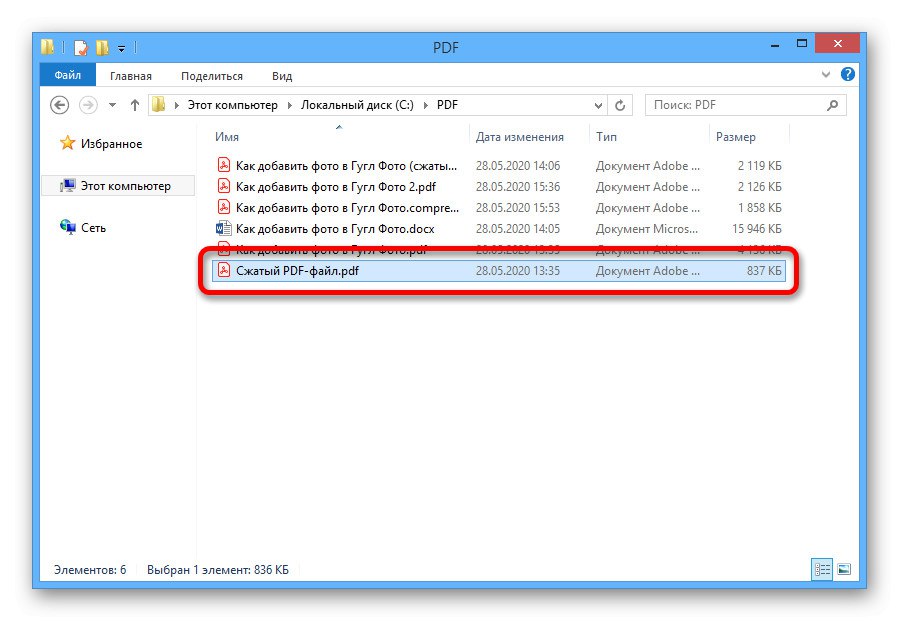Screen dimensions: 899x621
Task: Switch to large thumbnails view in status bar
Action: pos(845,569)
